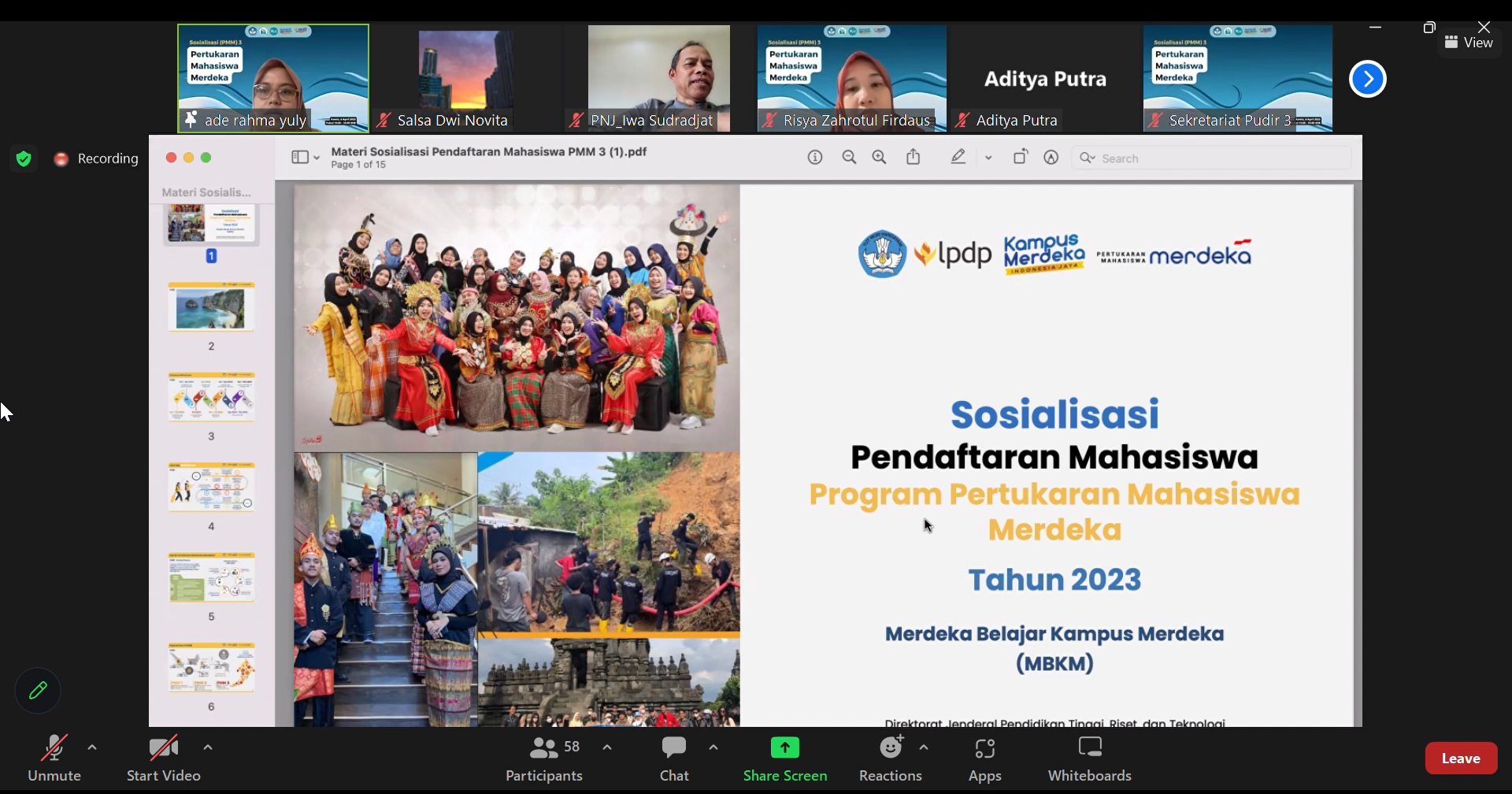
Task: Expand the Chat options caret
Action: click(x=713, y=747)
